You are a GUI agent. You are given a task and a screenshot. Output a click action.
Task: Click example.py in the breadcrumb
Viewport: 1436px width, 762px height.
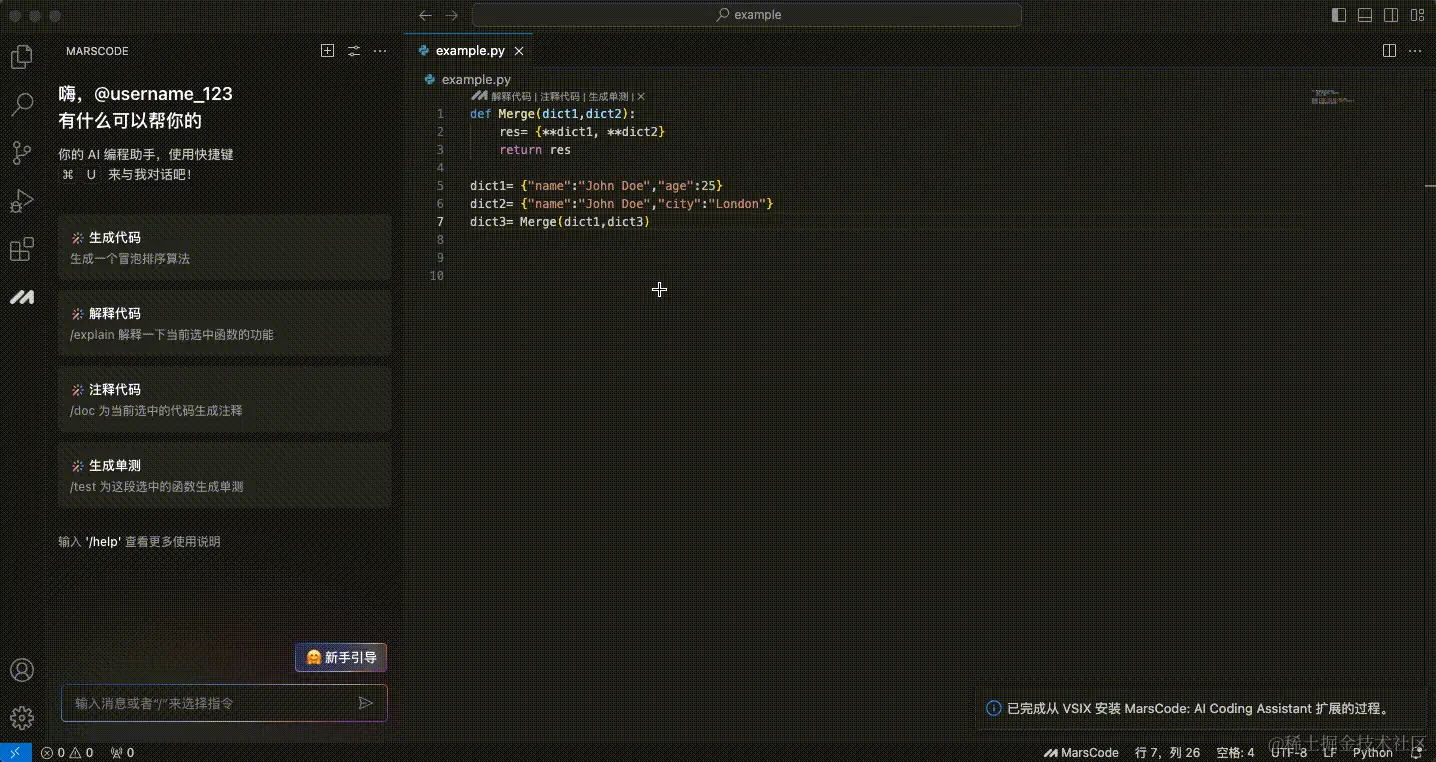tap(476, 79)
